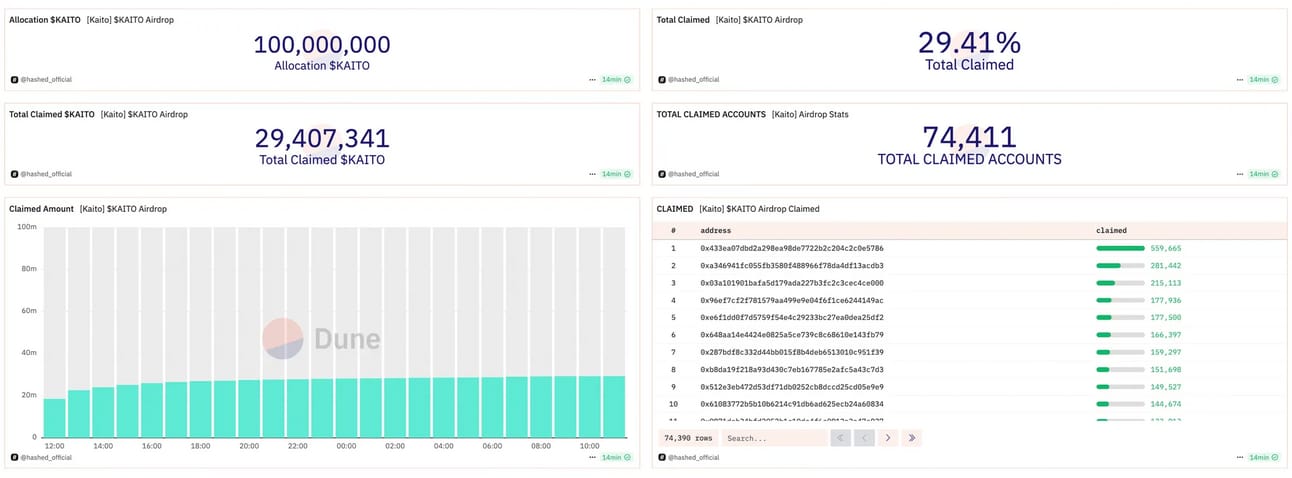
Task: Click 14min refresh badge on Total Claimed $KAITO panel
Action: coord(616,174)
